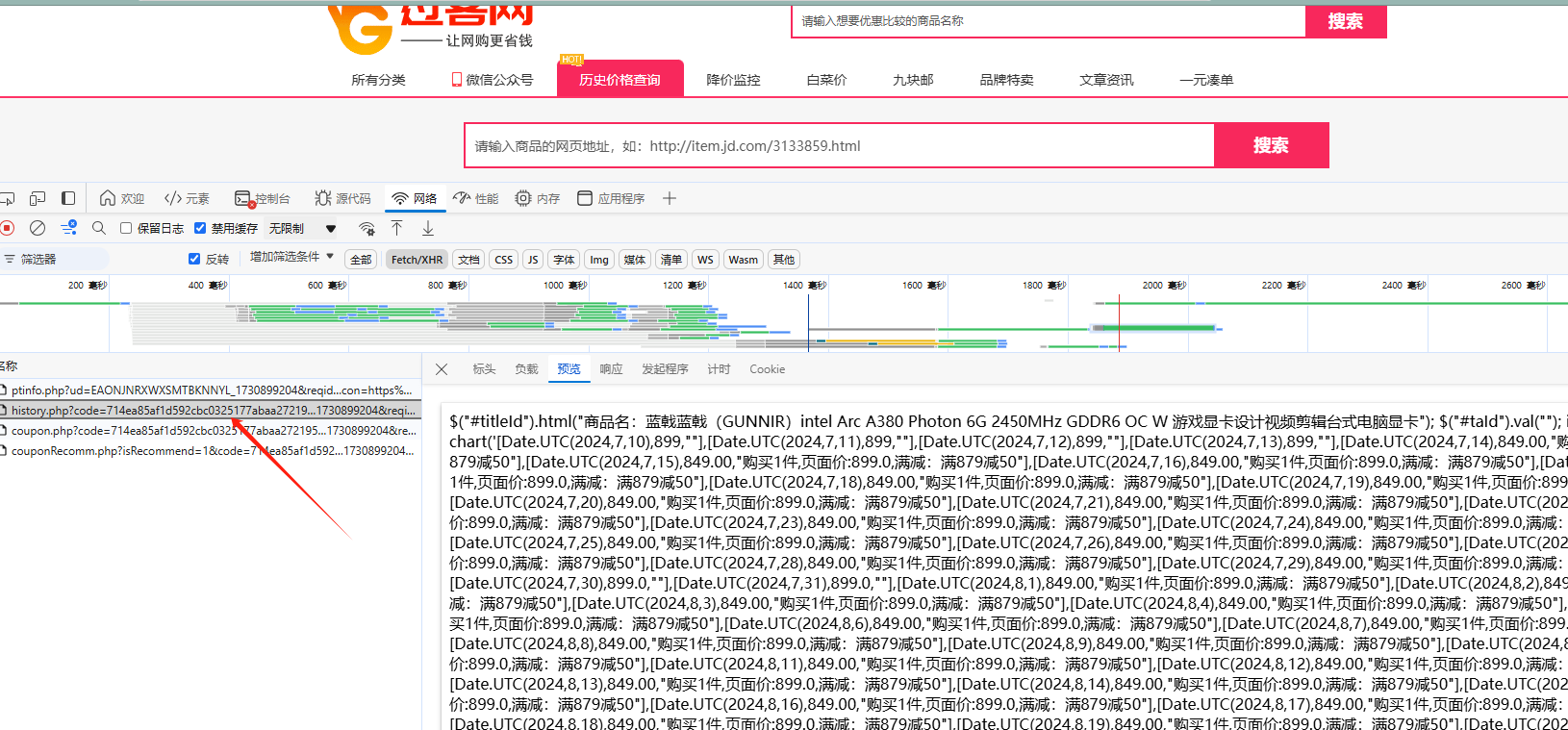Open the Cookie tab

767,369
